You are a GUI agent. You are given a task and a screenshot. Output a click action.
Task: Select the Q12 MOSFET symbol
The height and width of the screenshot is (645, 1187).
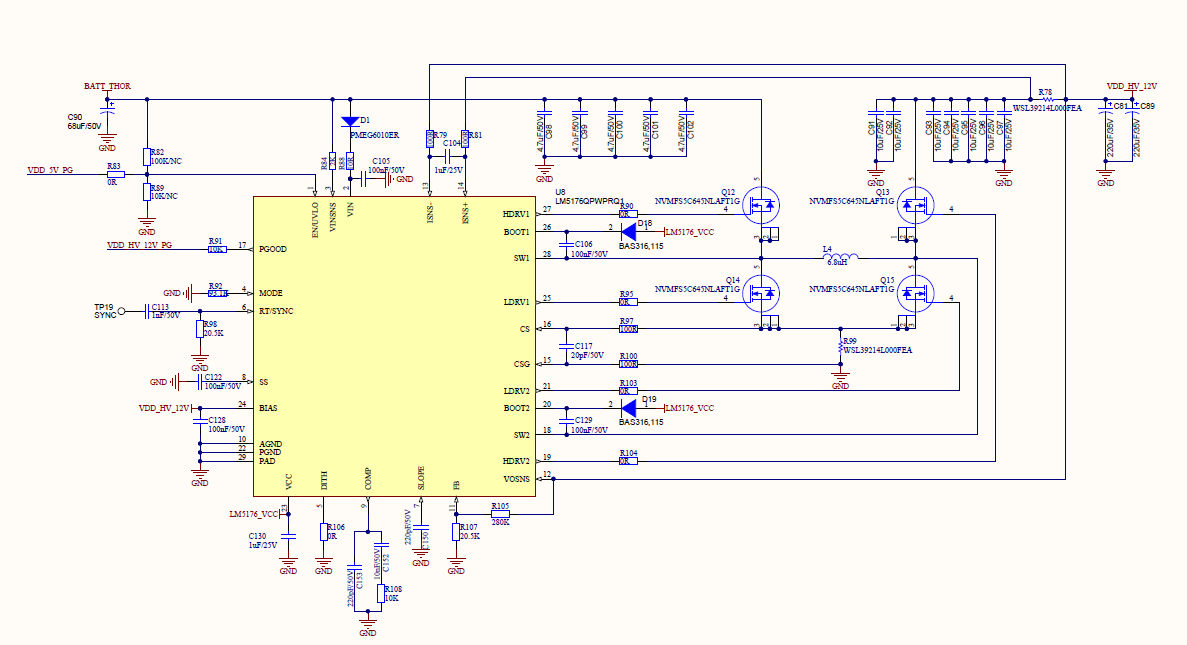pyautogui.click(x=762, y=205)
